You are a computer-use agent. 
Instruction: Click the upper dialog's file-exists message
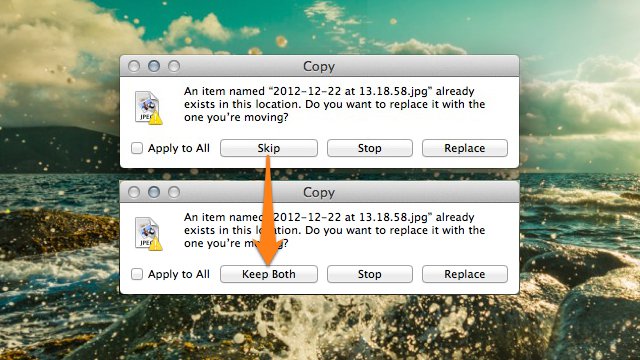(334, 104)
